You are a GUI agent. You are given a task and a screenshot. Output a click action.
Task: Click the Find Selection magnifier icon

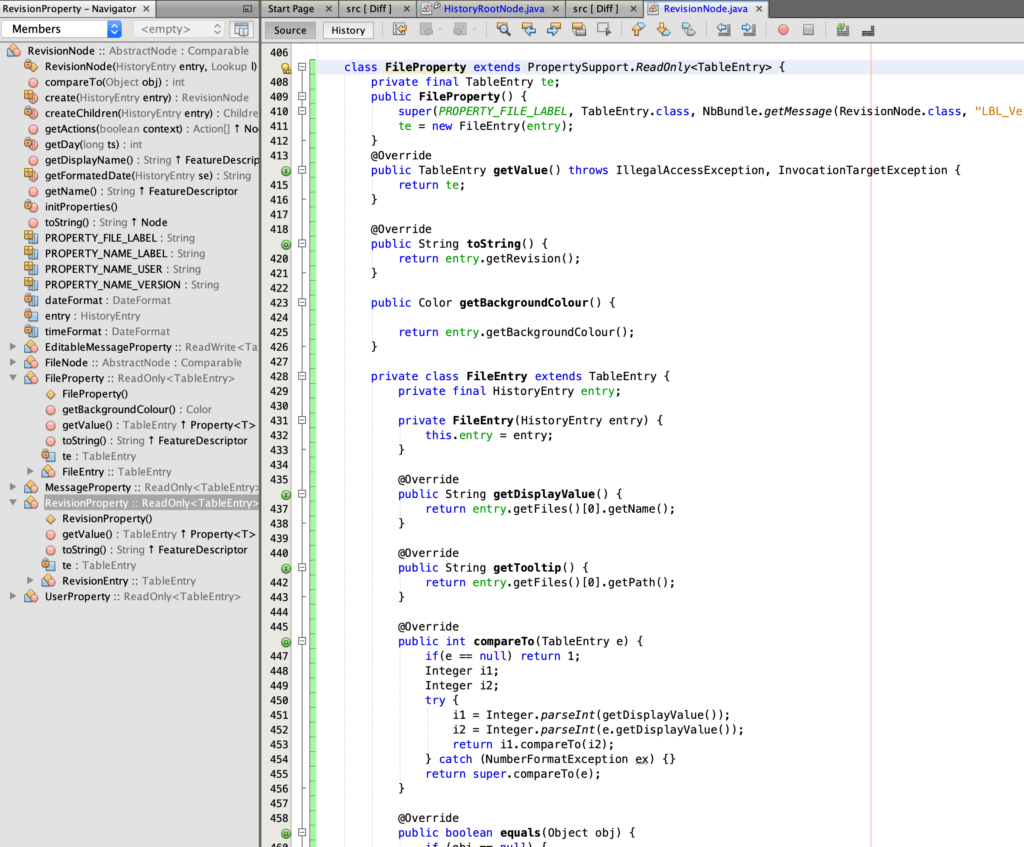pos(503,30)
